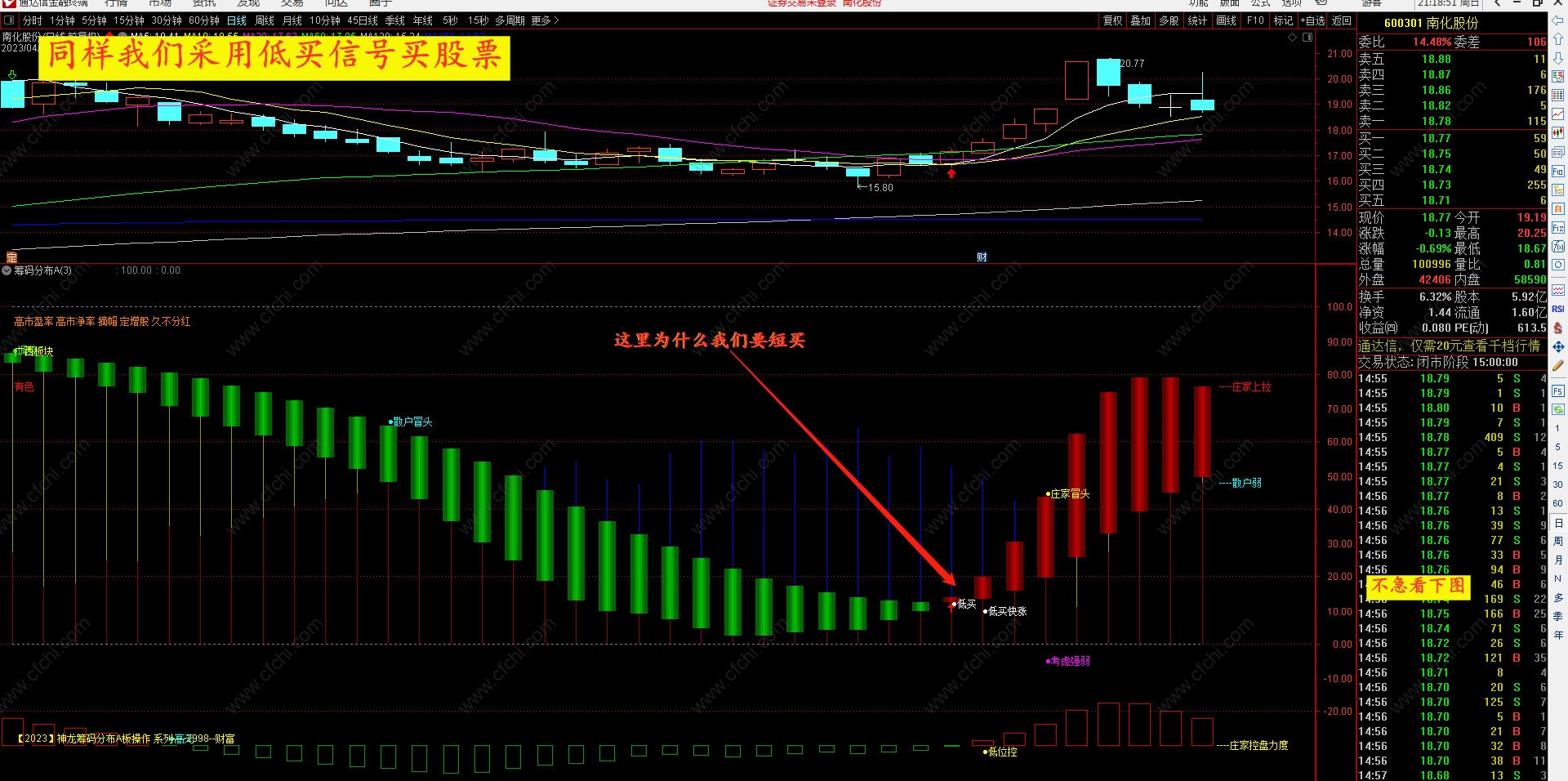Open the 交易 menu
Screen dimensions: 1568x781
tap(292, 3)
